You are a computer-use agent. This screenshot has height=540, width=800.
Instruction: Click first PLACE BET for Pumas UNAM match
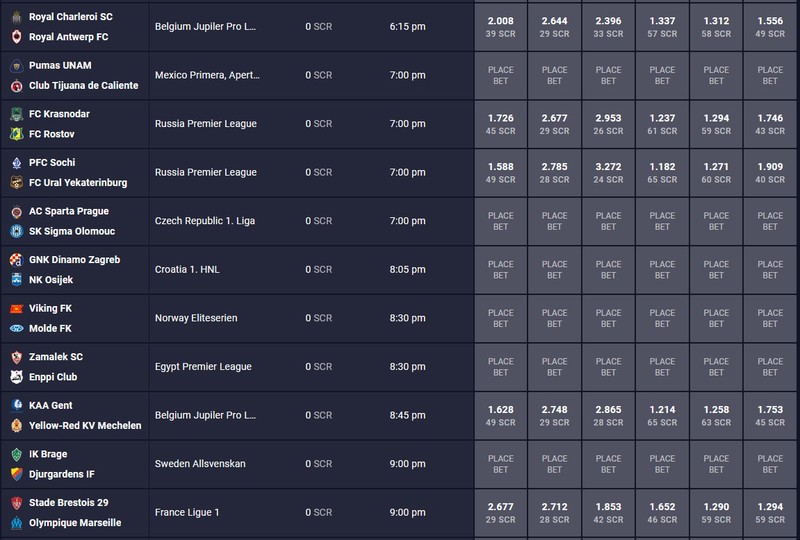(x=501, y=75)
